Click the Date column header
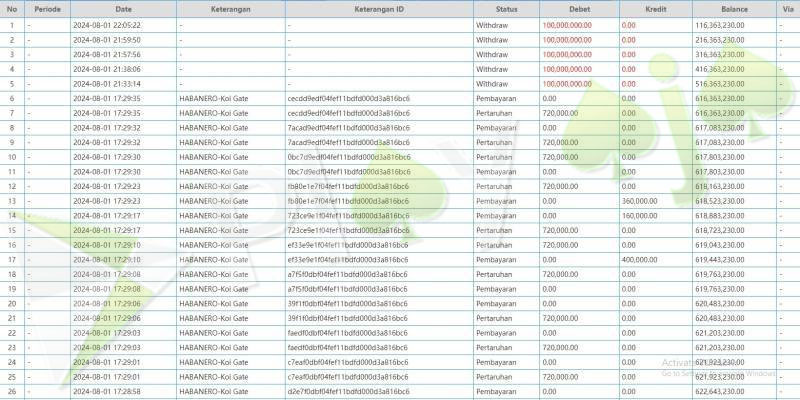Viewport: 800px width, 400px height. pos(123,8)
